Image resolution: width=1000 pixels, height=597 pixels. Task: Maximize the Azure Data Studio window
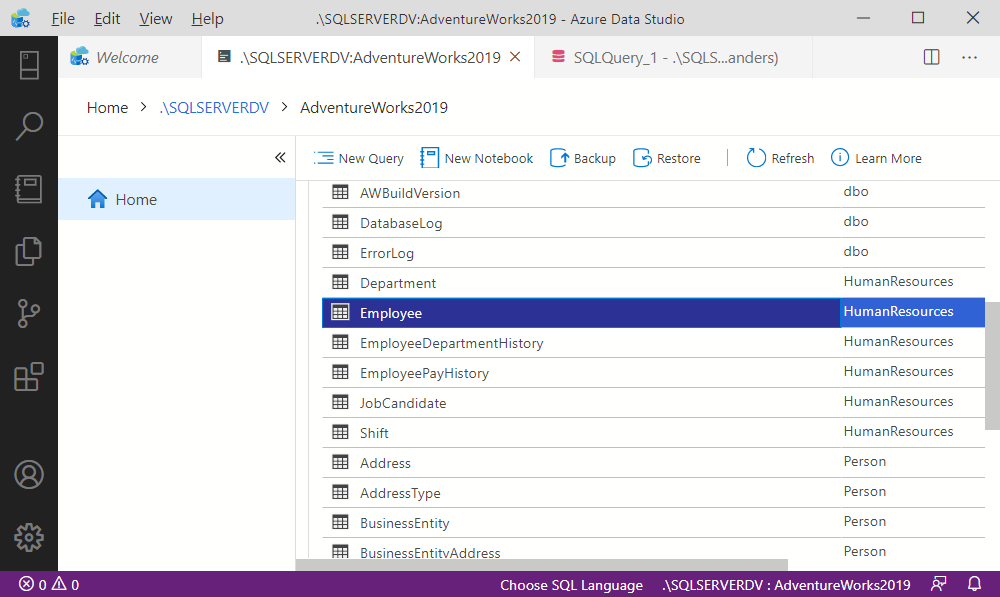pyautogui.click(x=918, y=18)
